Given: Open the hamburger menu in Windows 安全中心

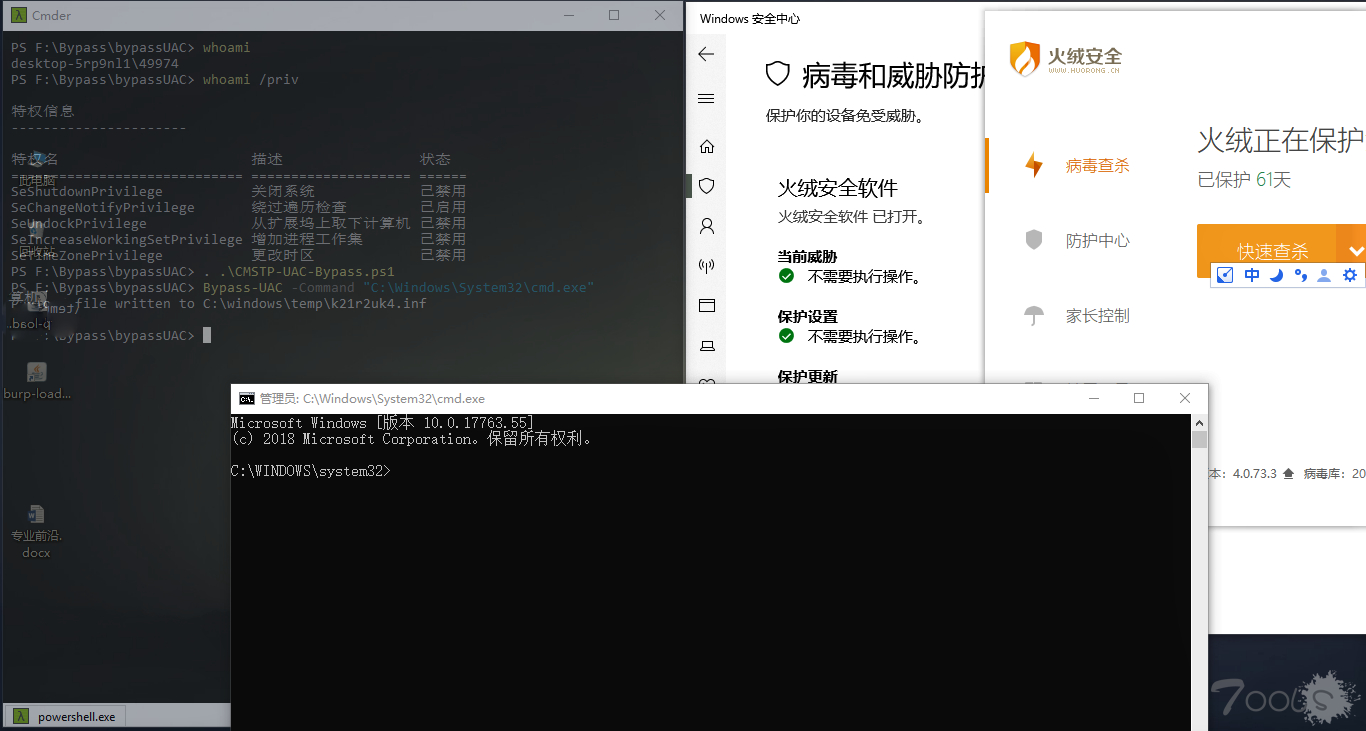Looking at the screenshot, I should tap(707, 99).
